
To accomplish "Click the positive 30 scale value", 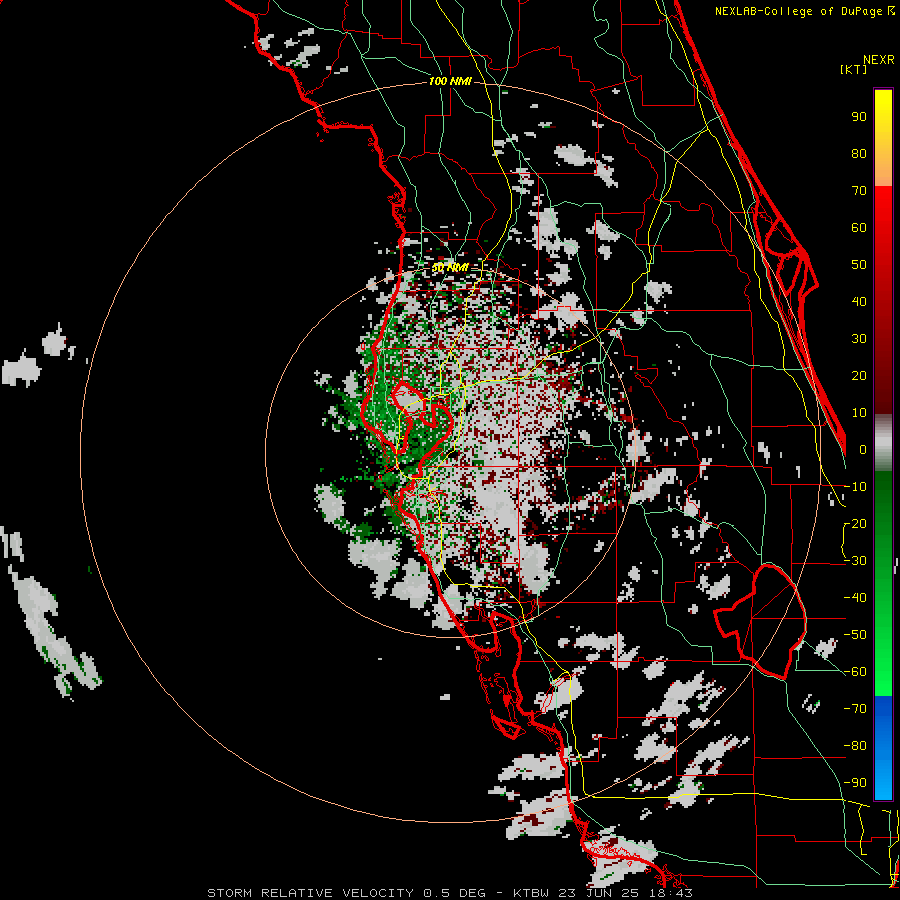I will tap(859, 339).
